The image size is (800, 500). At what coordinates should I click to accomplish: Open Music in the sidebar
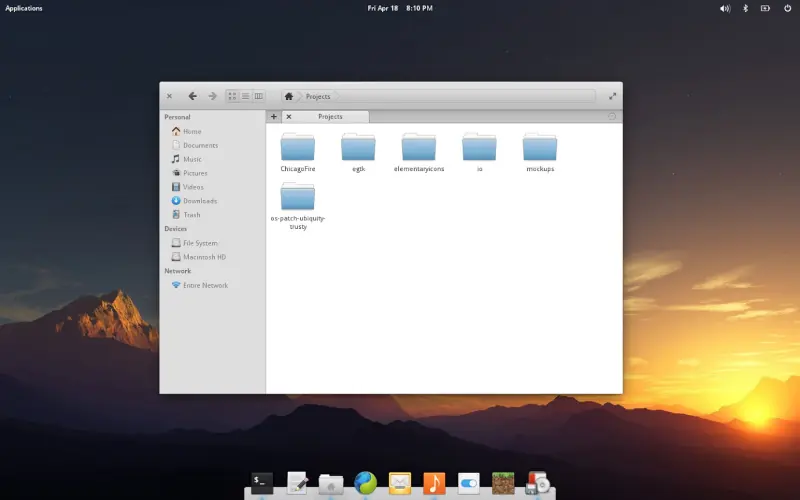click(187, 159)
